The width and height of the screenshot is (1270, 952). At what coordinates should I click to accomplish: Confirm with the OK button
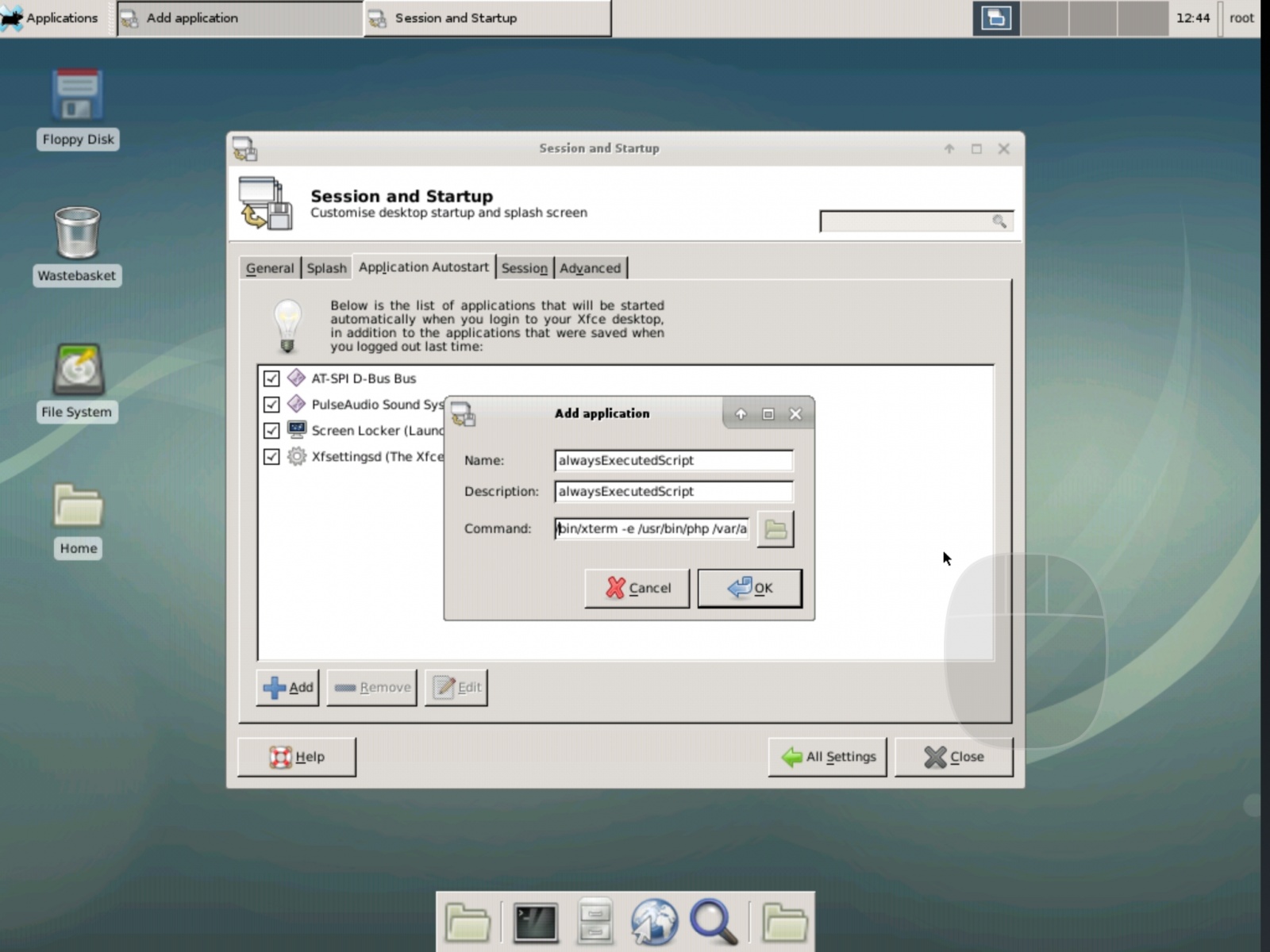tap(749, 588)
